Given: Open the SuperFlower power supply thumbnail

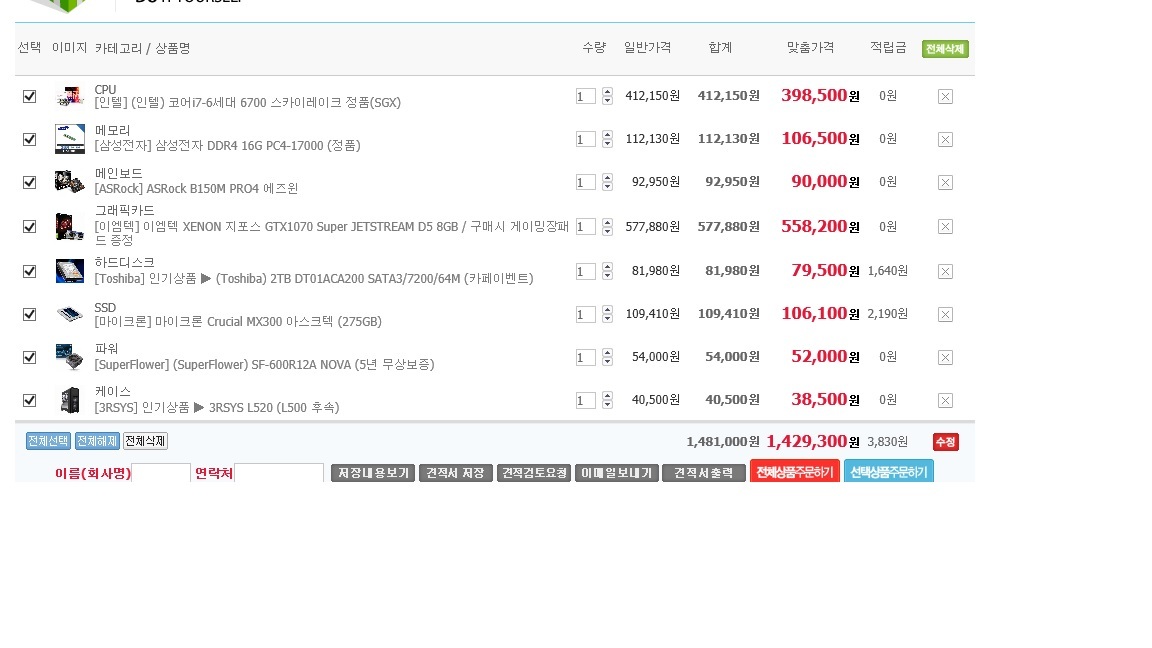Looking at the screenshot, I should [70, 357].
